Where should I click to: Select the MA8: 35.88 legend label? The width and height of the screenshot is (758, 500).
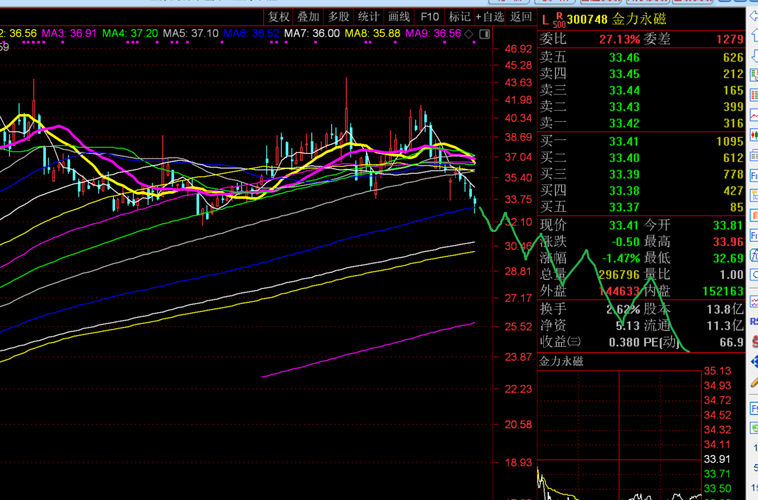372,33
